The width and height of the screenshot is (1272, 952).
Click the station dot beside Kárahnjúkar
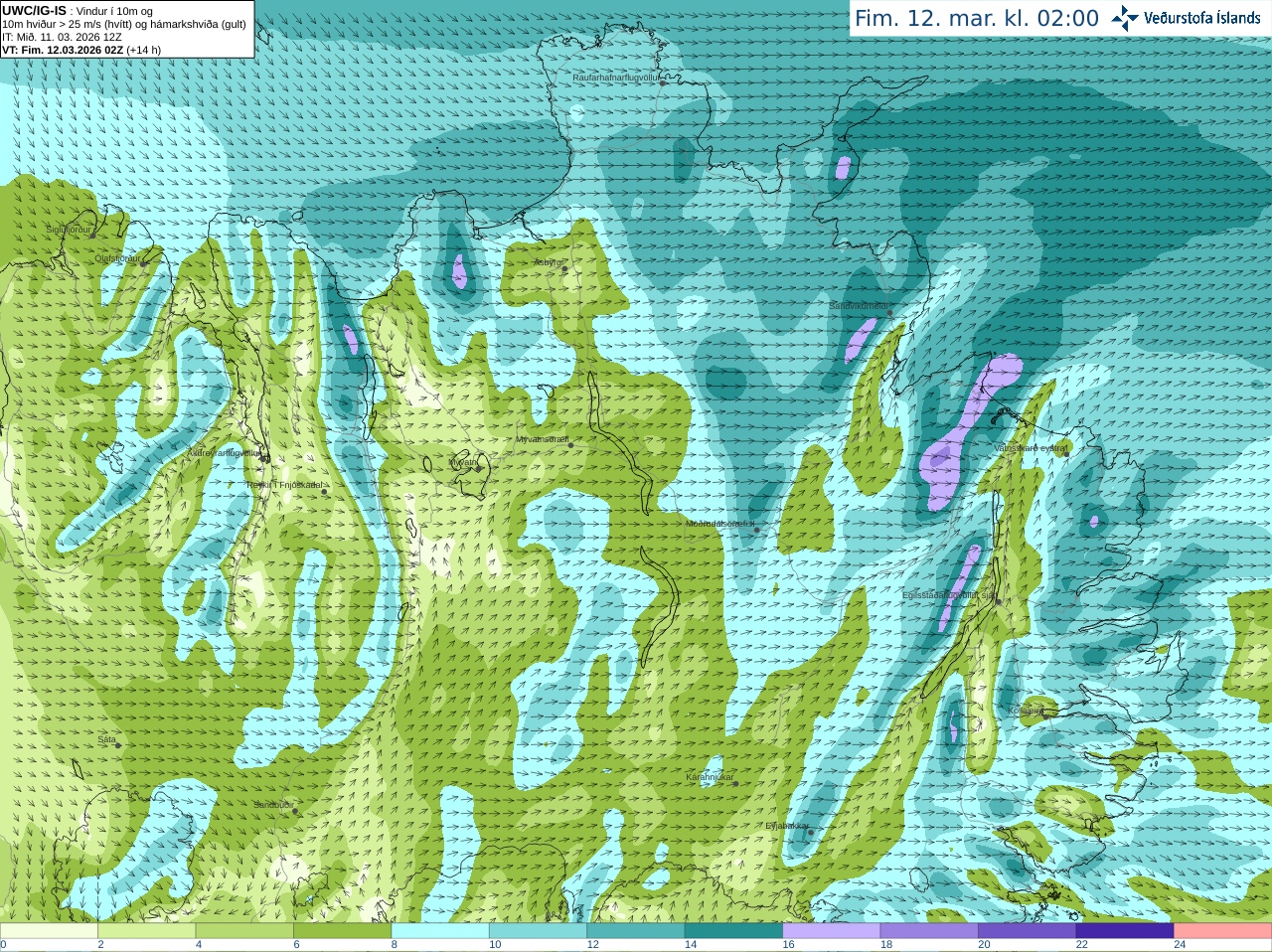736,784
